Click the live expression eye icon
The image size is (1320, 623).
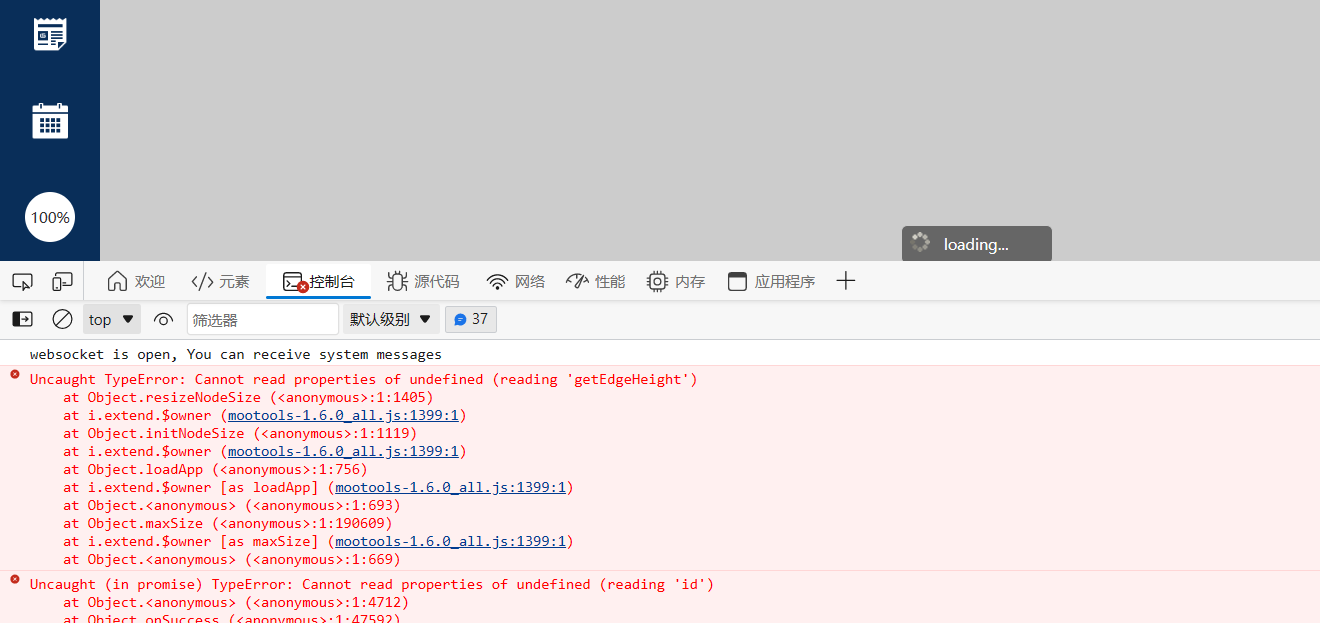point(163,320)
